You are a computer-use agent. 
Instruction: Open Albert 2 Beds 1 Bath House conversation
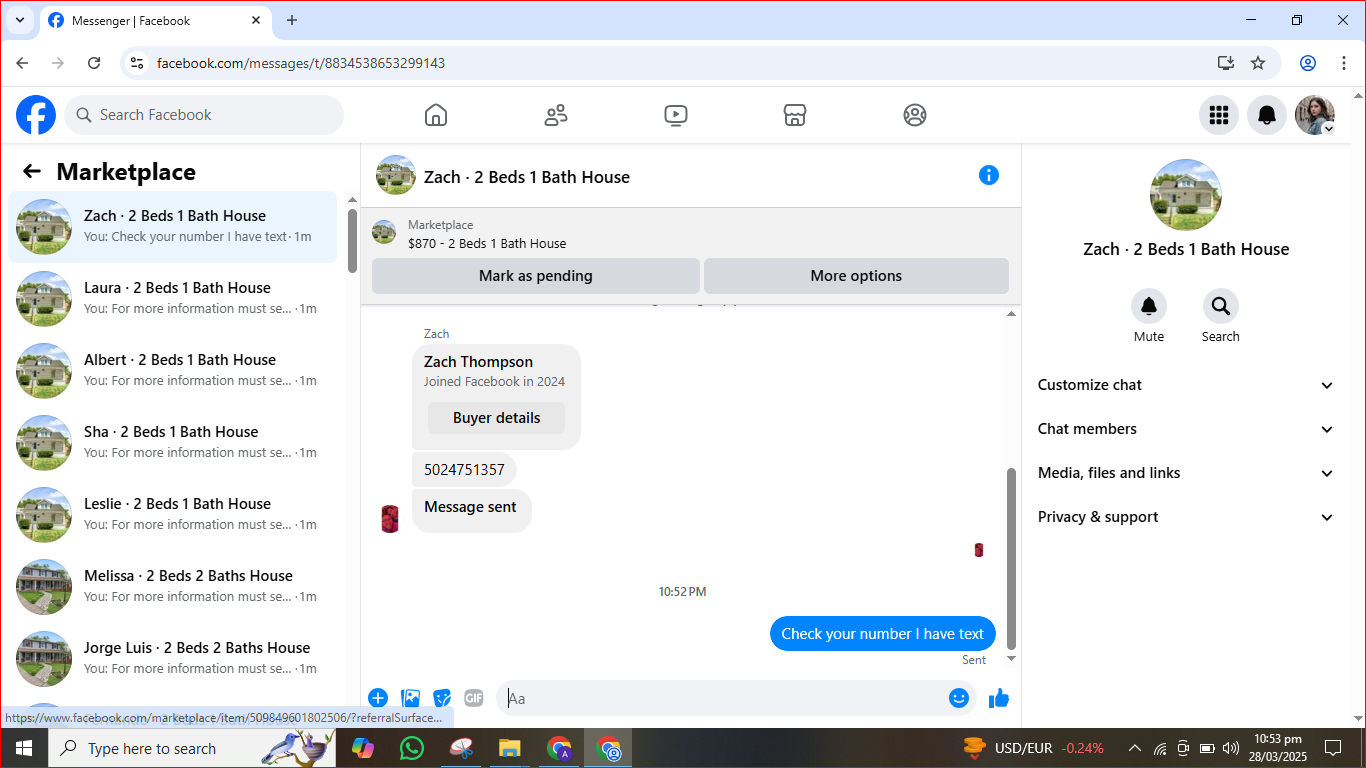[173, 371]
